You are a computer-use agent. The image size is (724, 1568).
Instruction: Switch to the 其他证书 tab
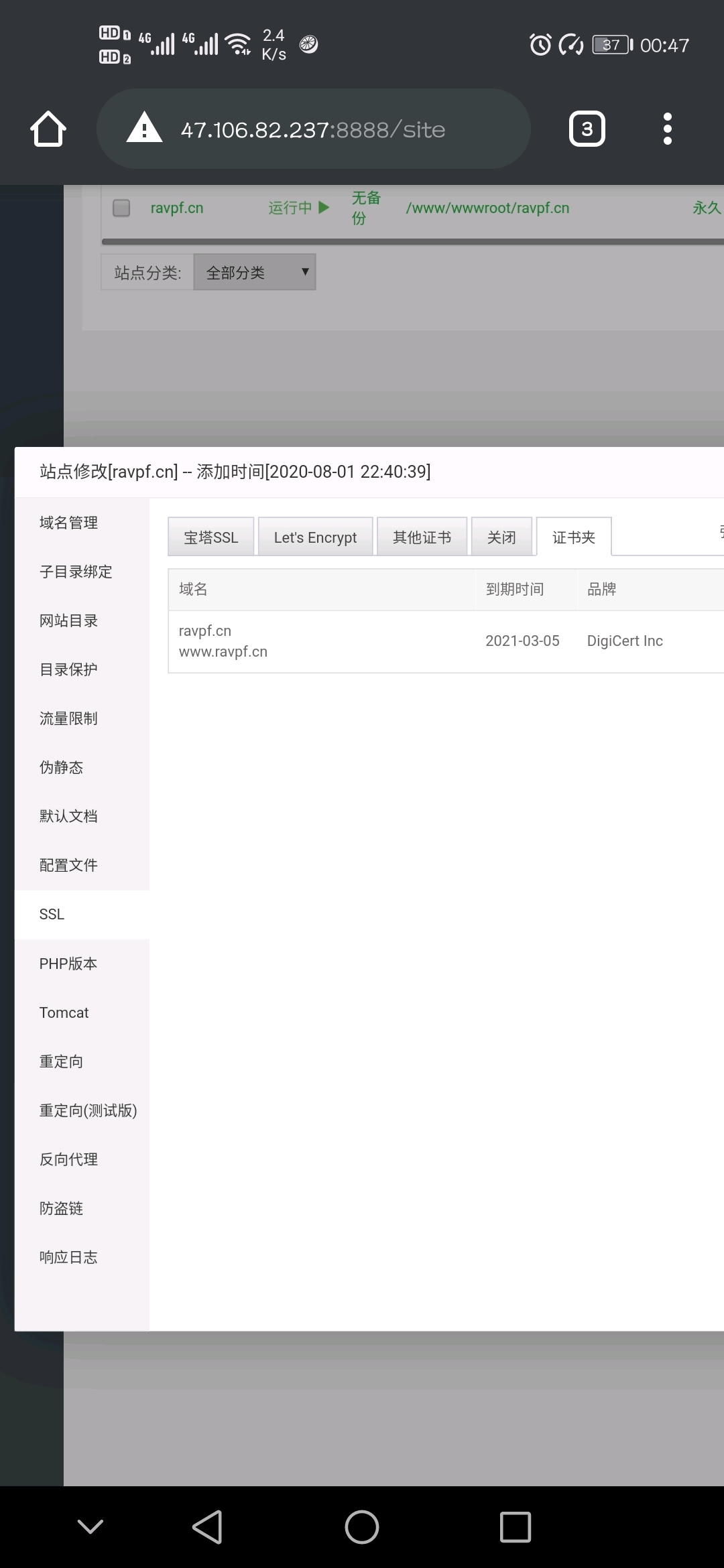[422, 537]
